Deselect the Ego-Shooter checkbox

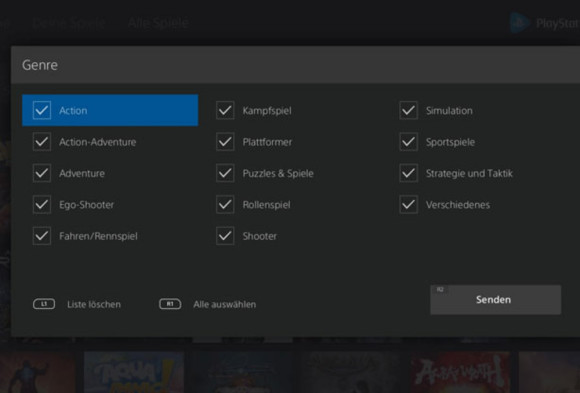click(42, 205)
